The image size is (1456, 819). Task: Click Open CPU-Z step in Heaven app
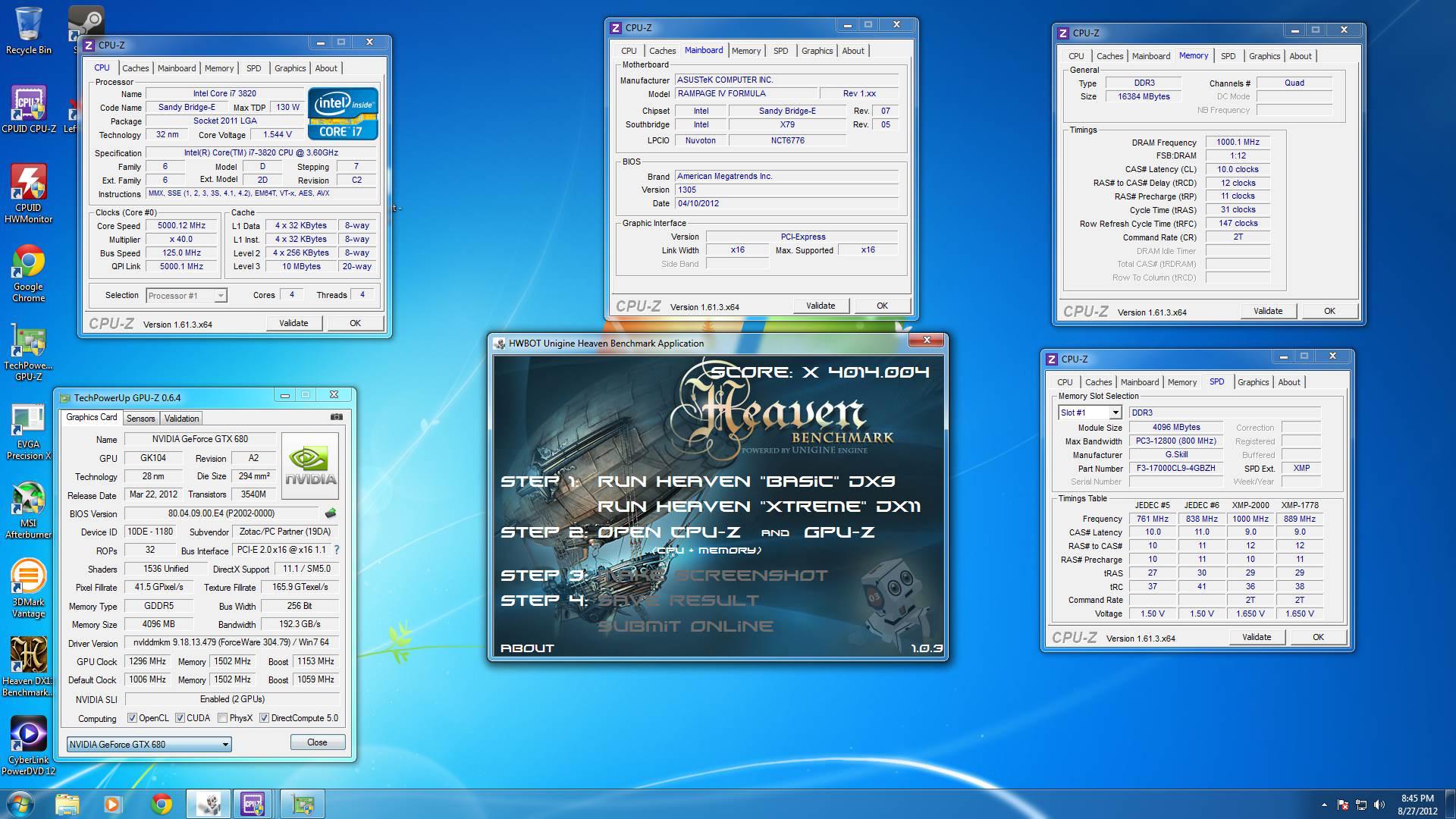[x=670, y=532]
